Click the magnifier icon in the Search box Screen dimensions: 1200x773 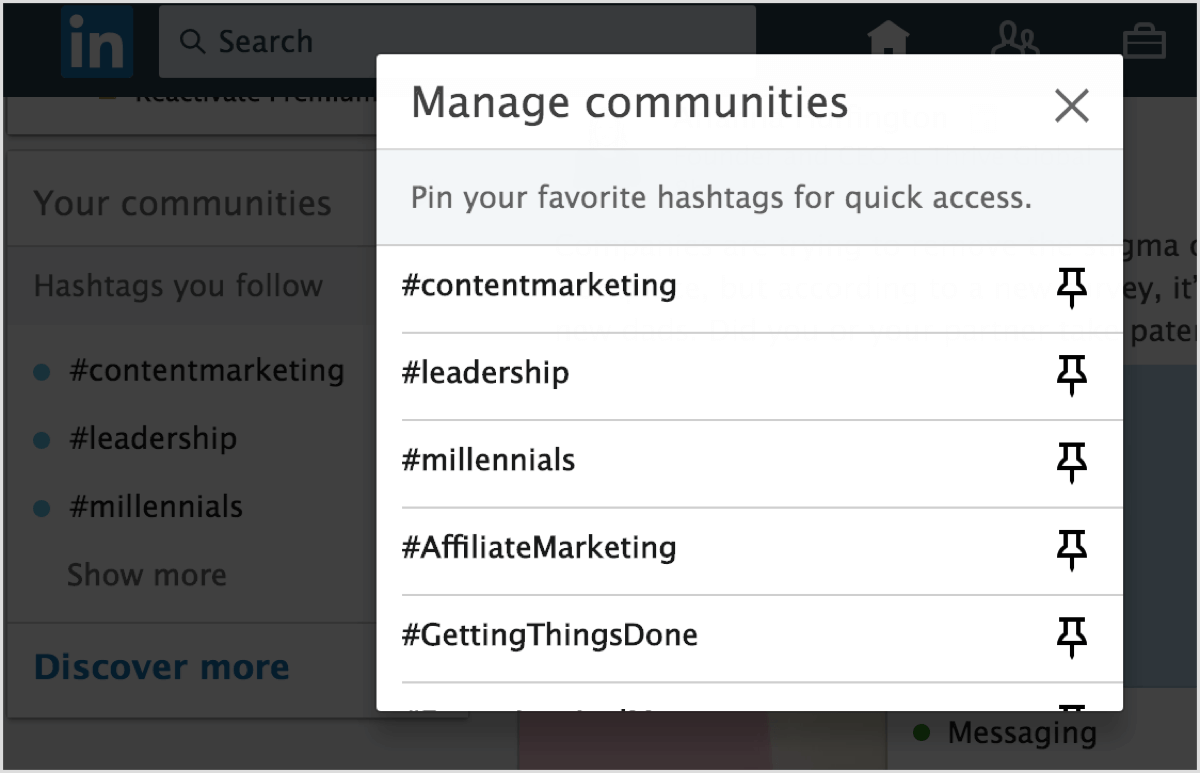pyautogui.click(x=191, y=42)
